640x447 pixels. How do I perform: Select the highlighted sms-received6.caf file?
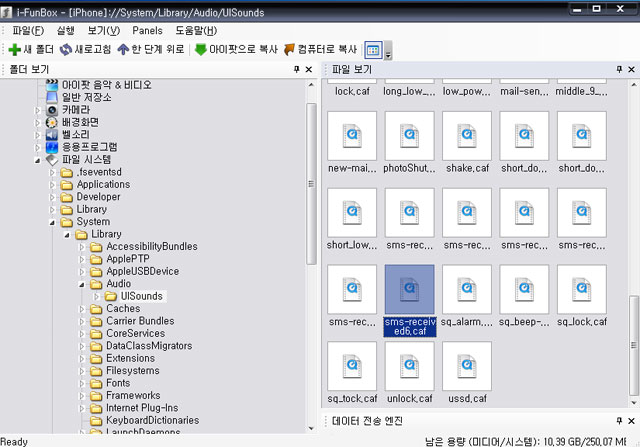(x=409, y=289)
